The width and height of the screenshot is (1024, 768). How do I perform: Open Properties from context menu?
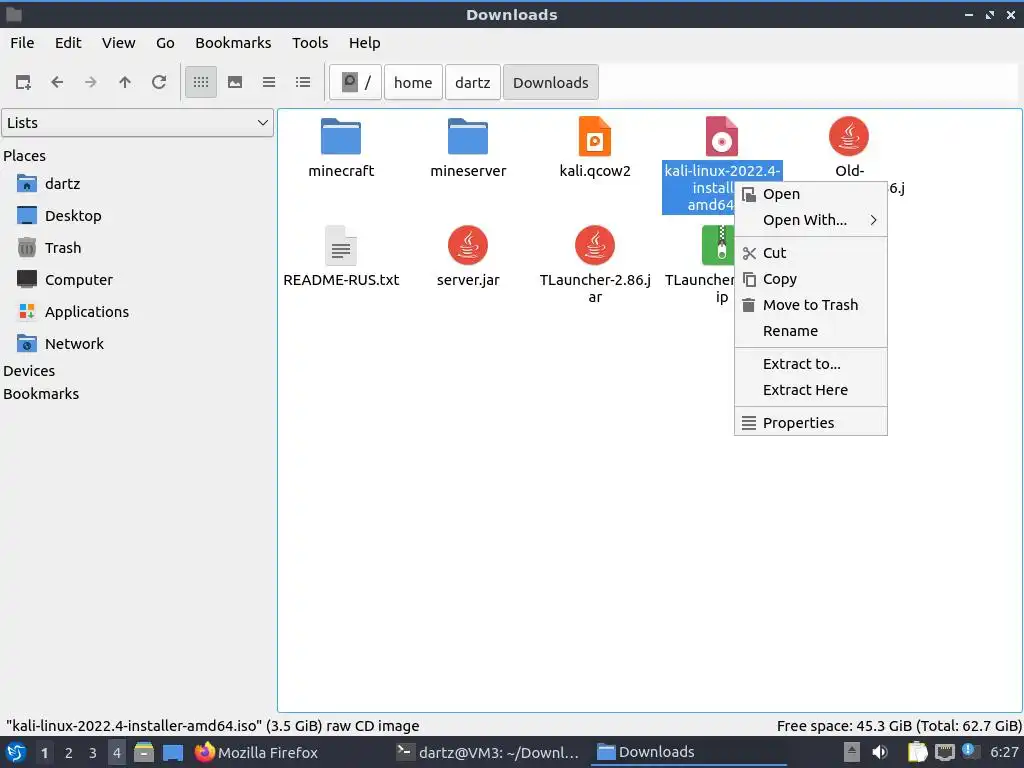(810, 423)
